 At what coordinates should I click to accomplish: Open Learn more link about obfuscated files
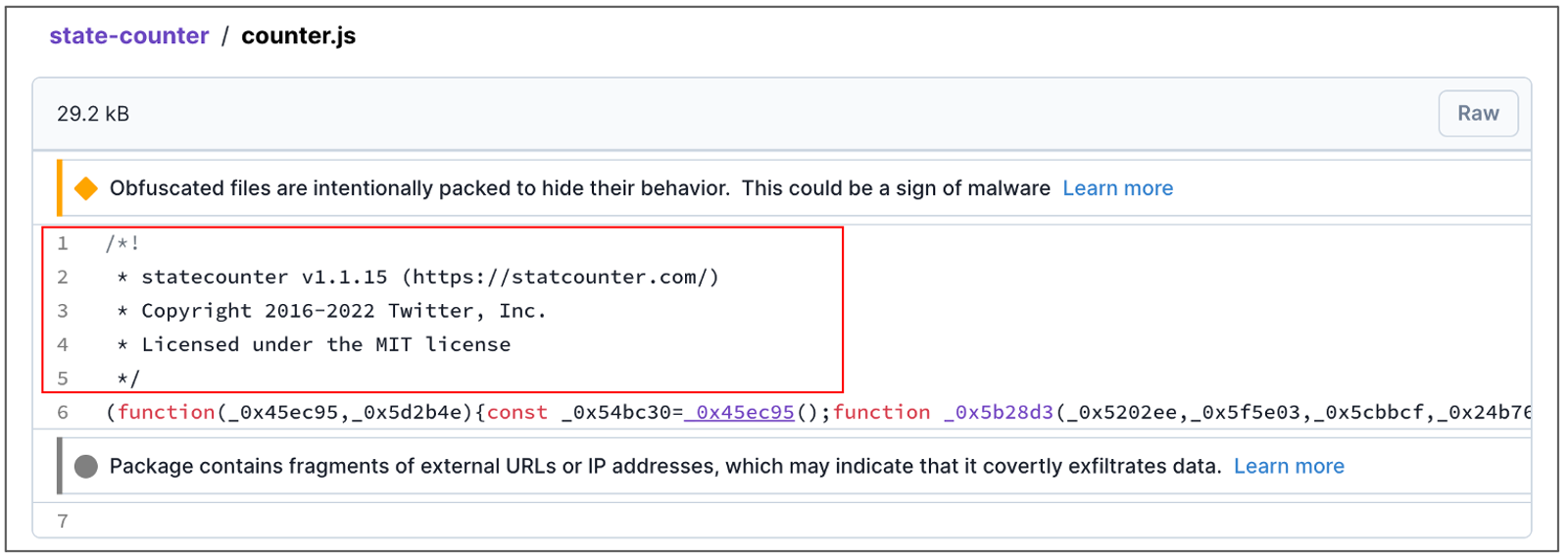(x=1117, y=188)
